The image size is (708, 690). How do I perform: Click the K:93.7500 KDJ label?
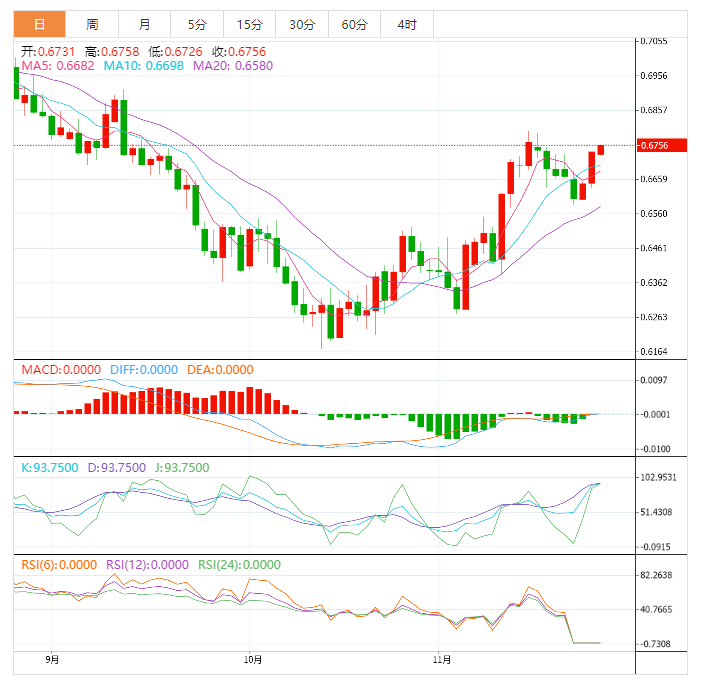(50, 467)
